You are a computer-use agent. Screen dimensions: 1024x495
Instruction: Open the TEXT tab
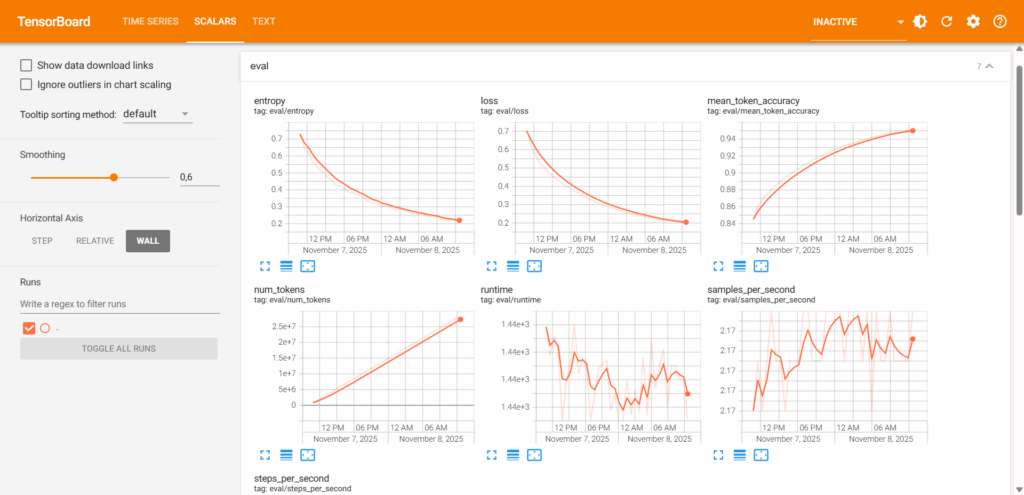(x=264, y=21)
